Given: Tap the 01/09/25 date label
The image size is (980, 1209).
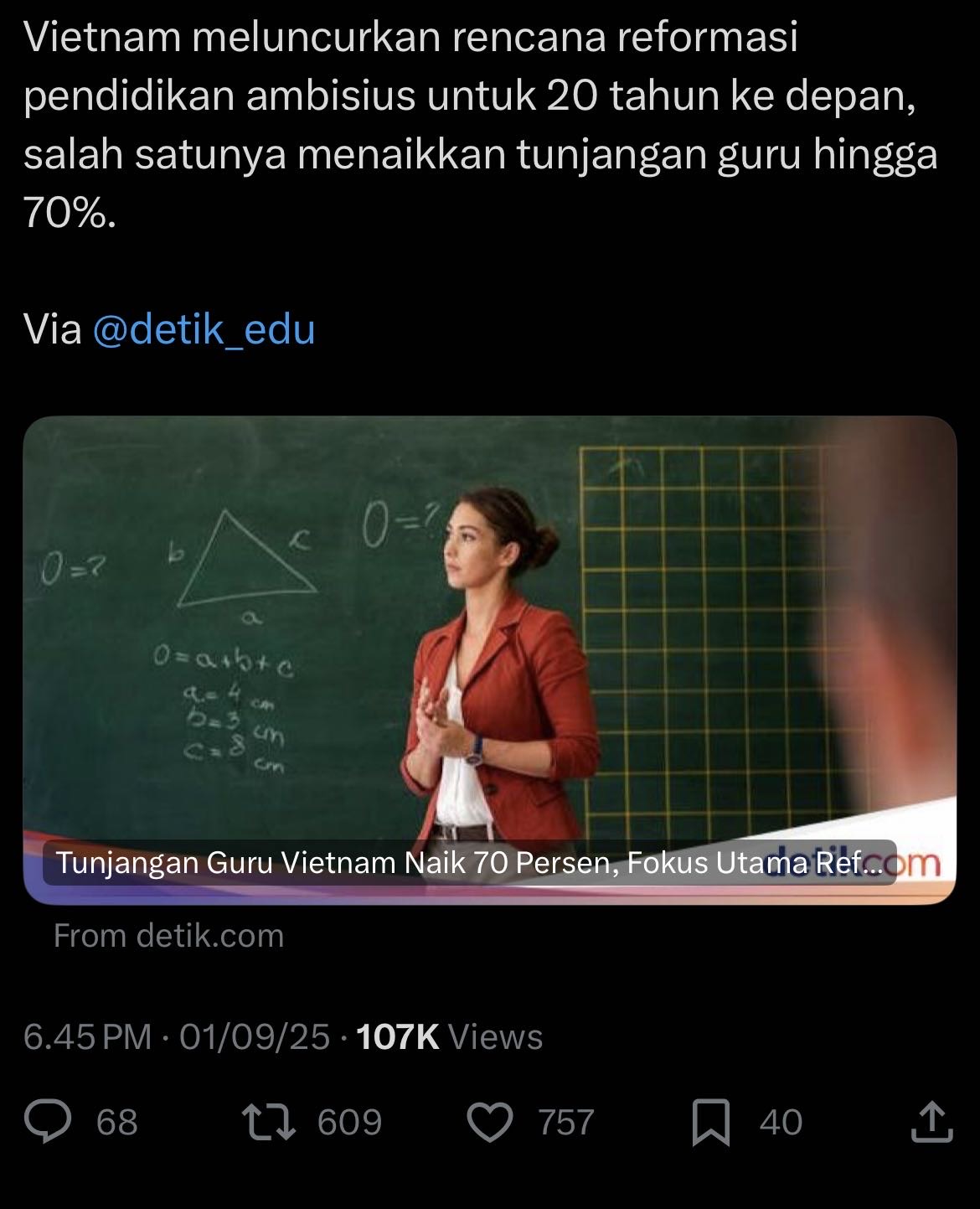Looking at the screenshot, I should 255,1037.
